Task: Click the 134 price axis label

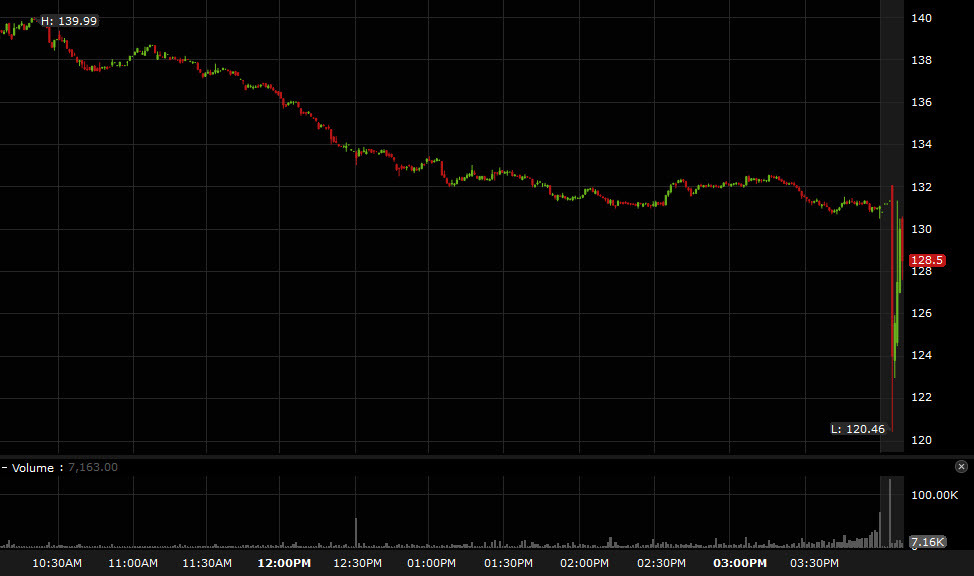Action: [x=922, y=145]
